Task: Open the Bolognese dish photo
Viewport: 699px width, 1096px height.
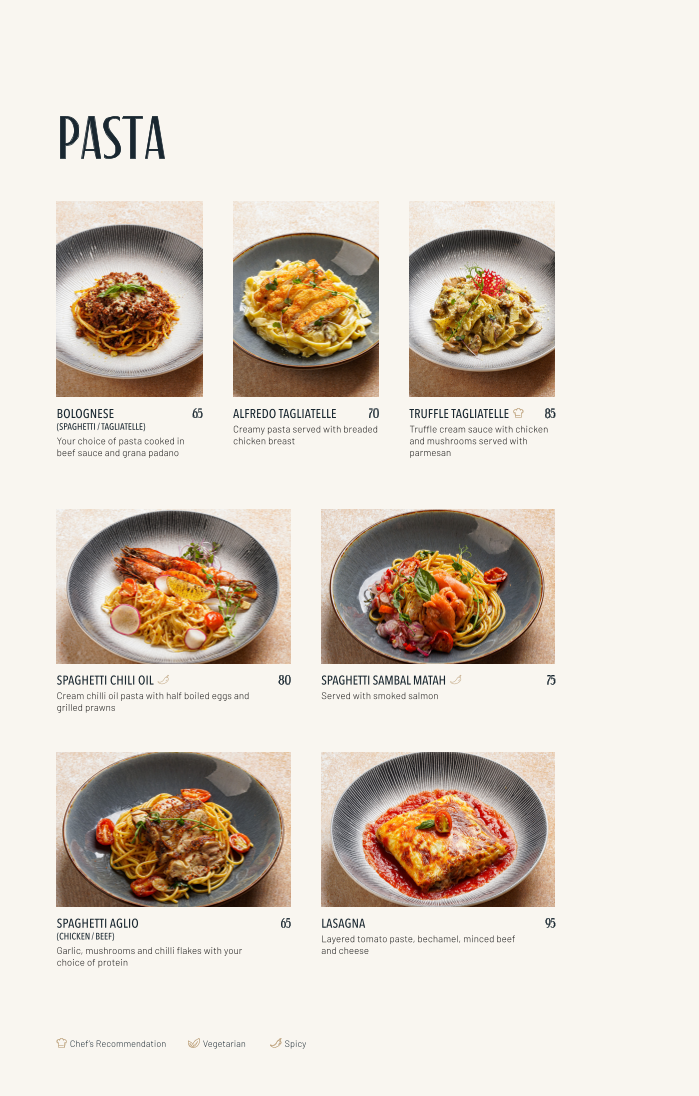Action: pos(129,299)
